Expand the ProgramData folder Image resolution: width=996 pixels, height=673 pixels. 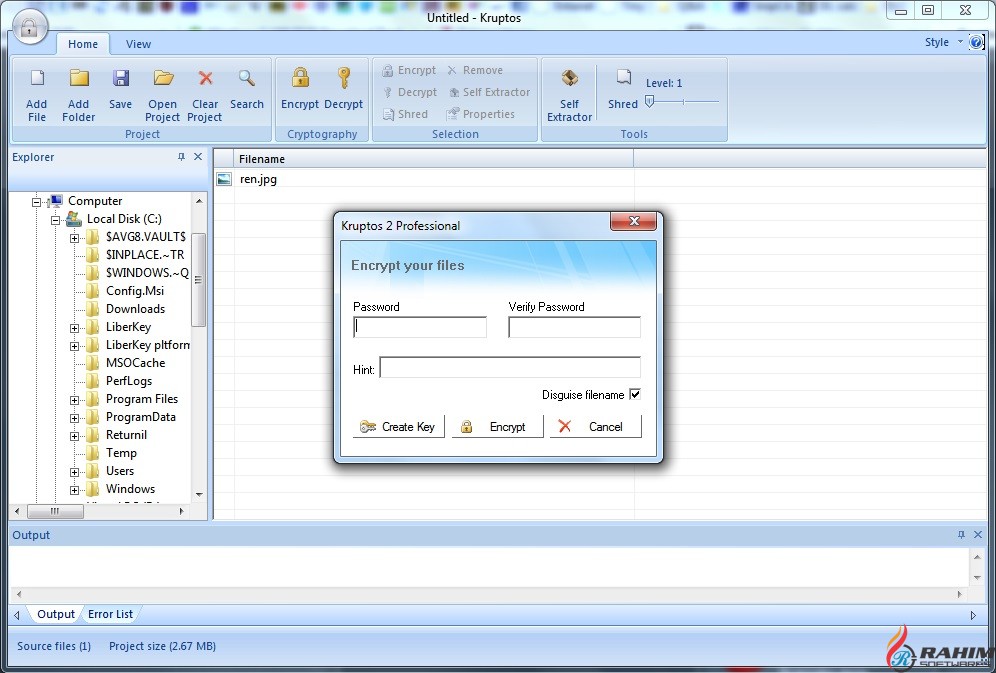74,418
